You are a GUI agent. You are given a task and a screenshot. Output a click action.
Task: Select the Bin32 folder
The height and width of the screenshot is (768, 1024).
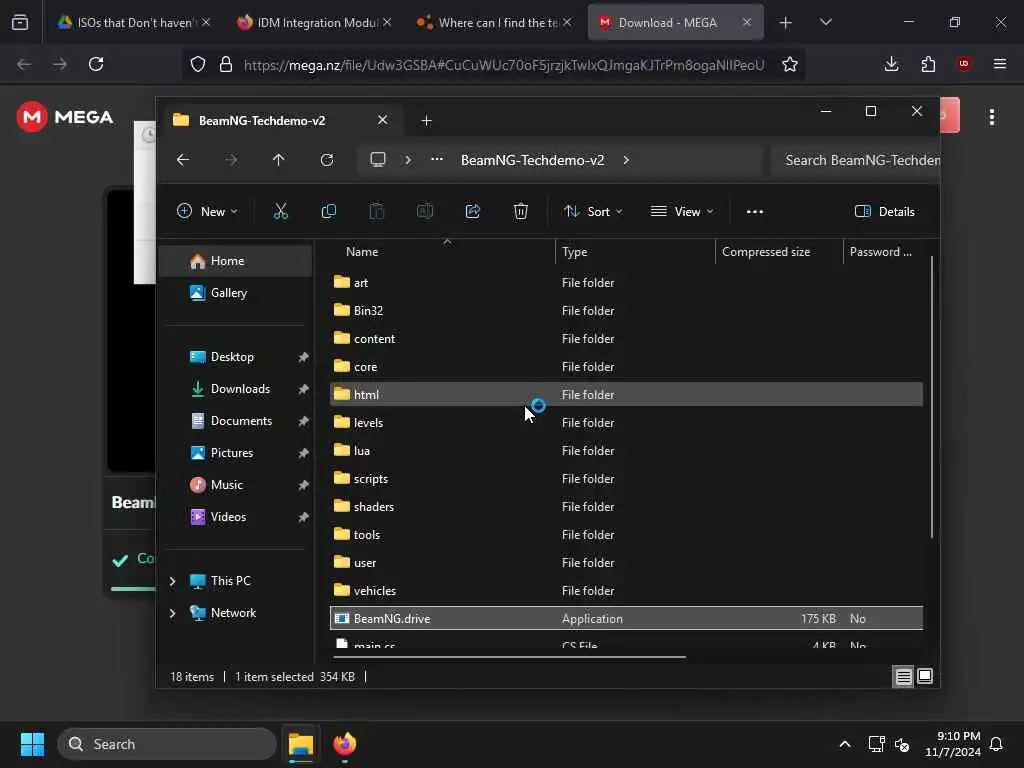(x=626, y=311)
